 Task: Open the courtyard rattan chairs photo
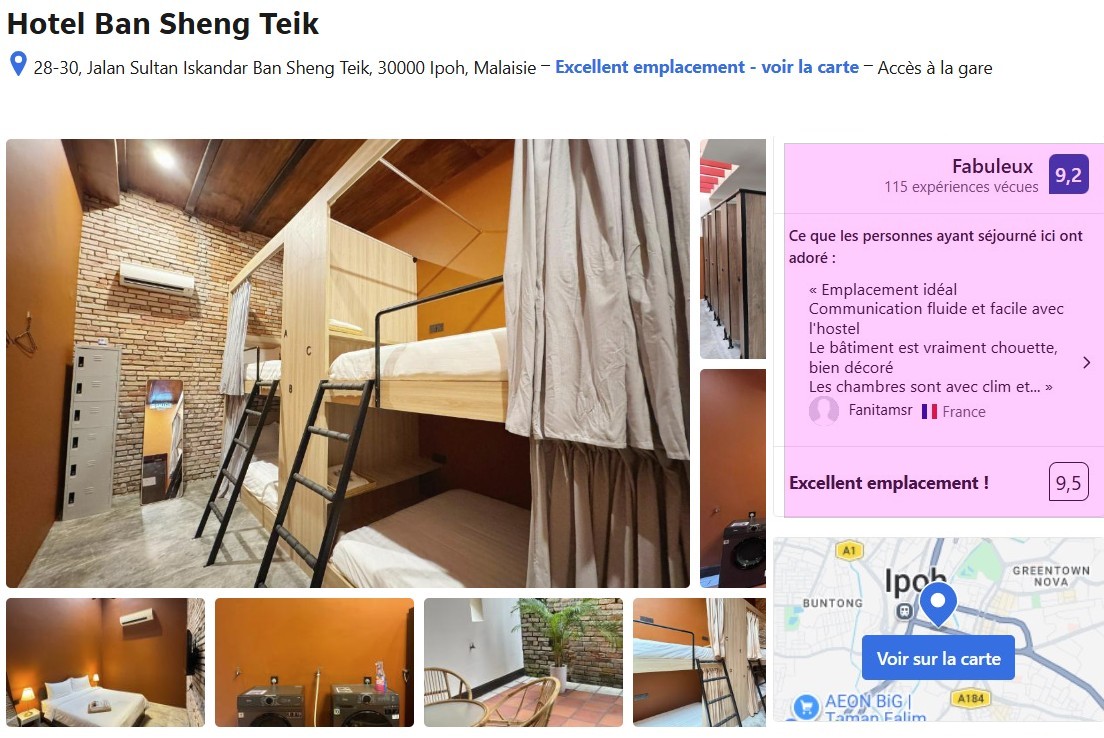[523, 663]
